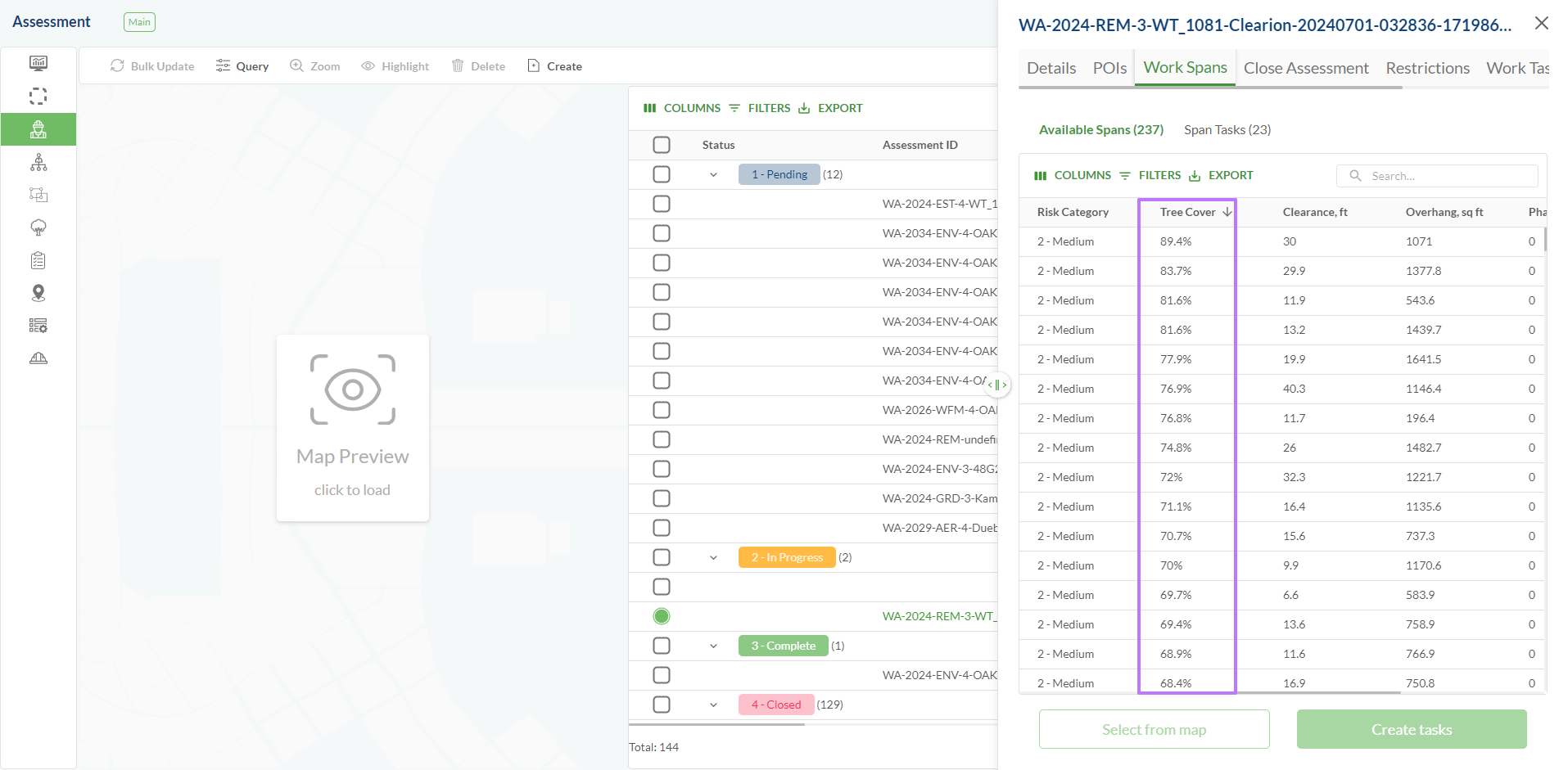1568x770 pixels.
Task: Check the 1 - Pending group checkbox
Action: click(662, 174)
